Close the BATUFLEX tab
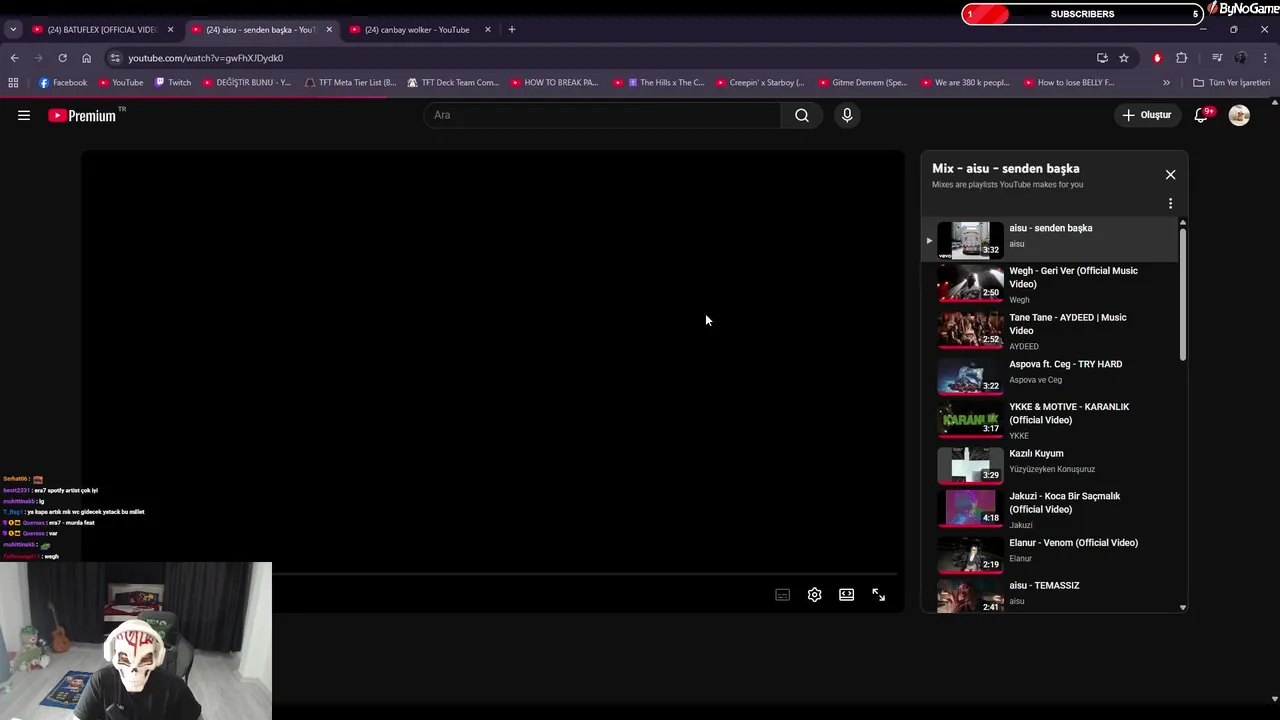 (170, 30)
